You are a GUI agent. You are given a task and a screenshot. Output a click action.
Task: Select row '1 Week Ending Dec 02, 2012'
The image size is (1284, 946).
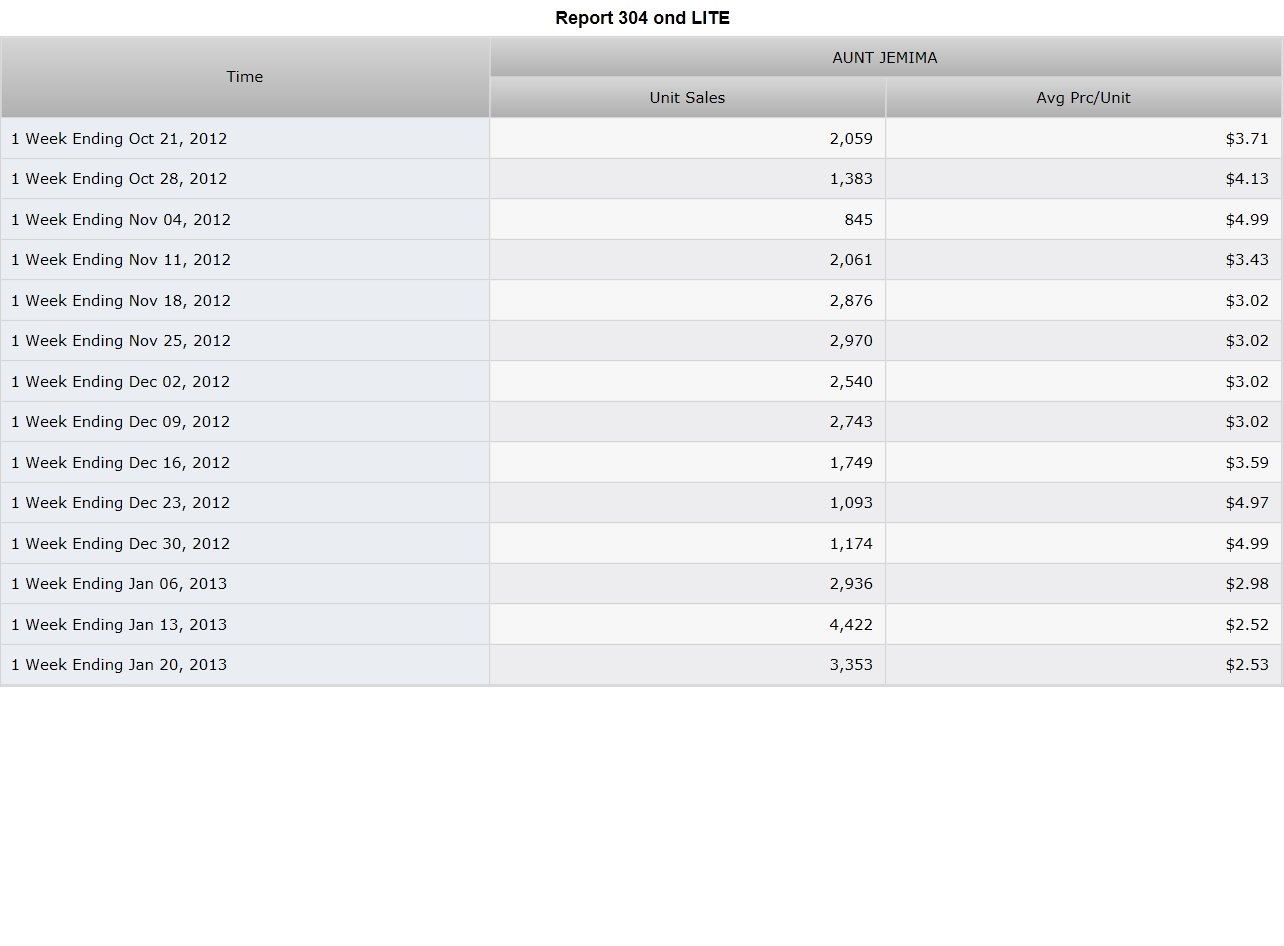click(641, 382)
